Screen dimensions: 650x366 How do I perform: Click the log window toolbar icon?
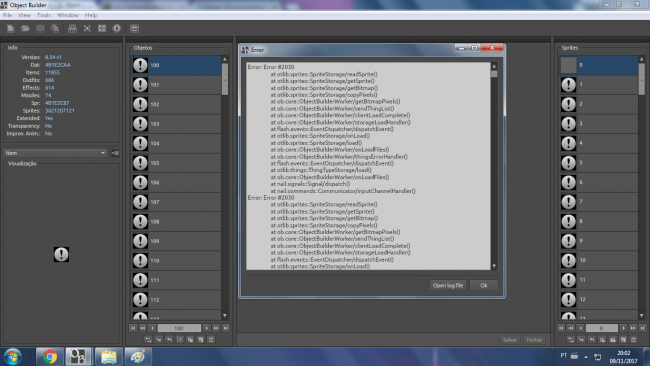pos(134,28)
